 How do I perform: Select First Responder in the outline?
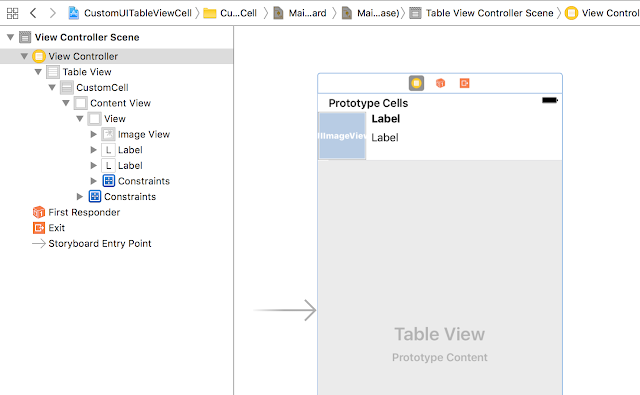tap(76, 212)
